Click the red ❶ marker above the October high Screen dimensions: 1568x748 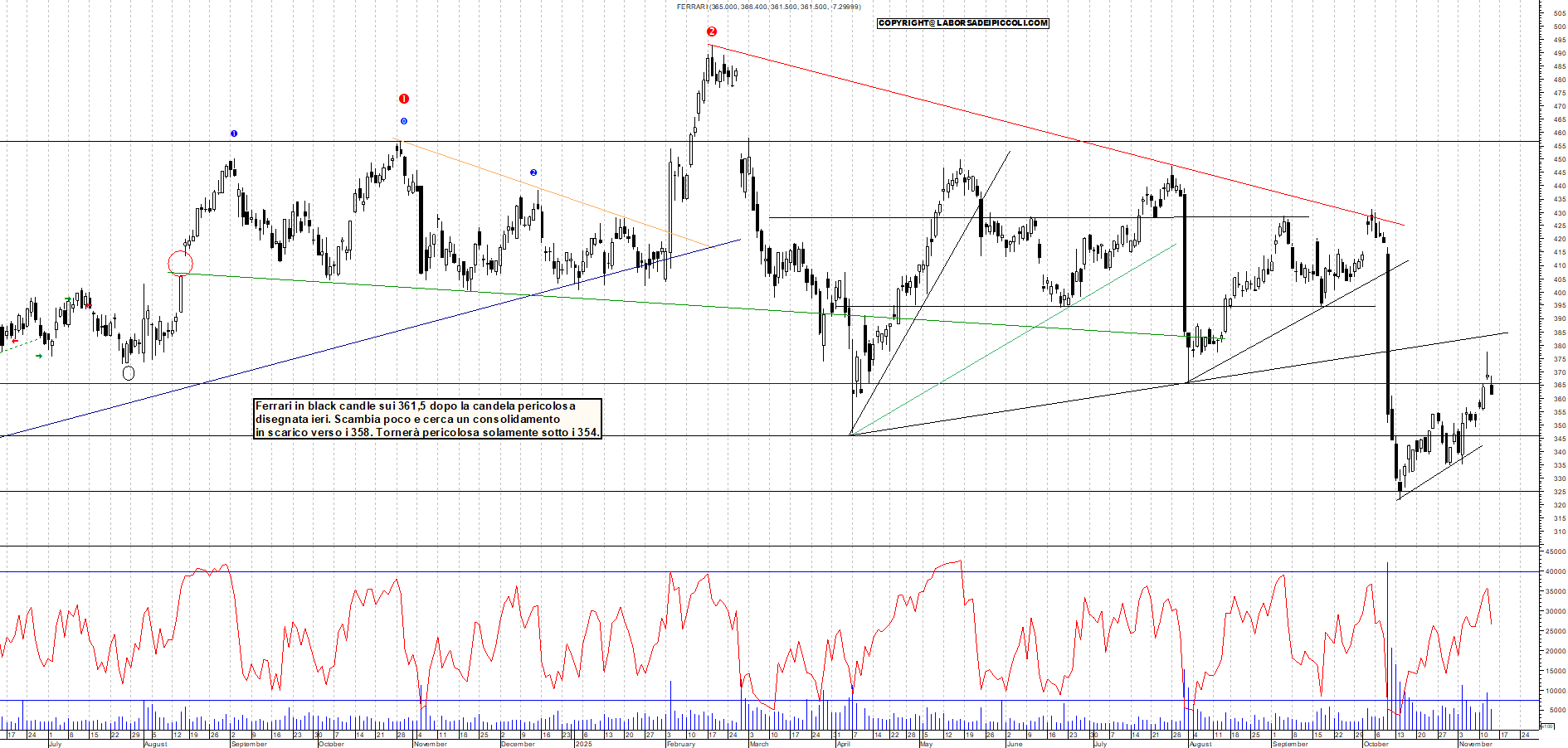pos(404,98)
